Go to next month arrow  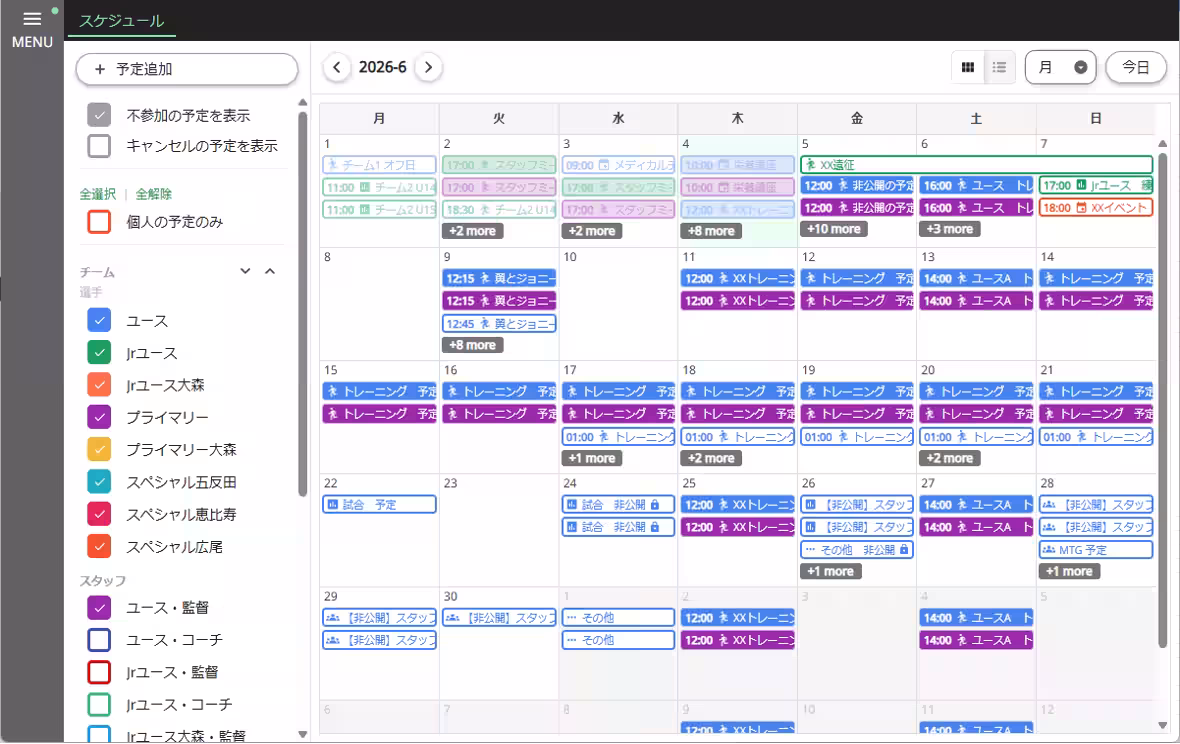click(x=428, y=68)
